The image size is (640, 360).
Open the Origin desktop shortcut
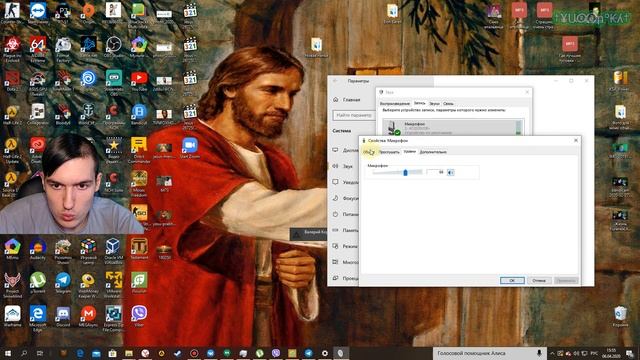click(x=88, y=11)
